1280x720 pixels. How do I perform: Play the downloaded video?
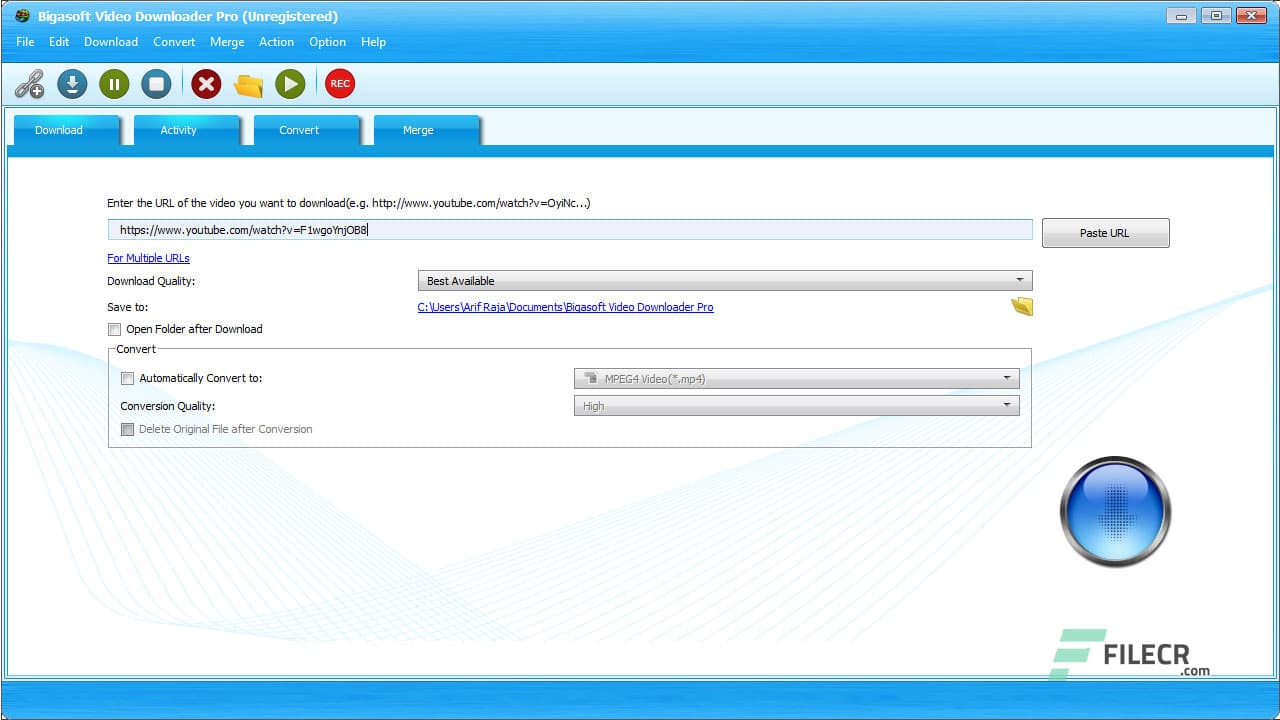click(290, 84)
